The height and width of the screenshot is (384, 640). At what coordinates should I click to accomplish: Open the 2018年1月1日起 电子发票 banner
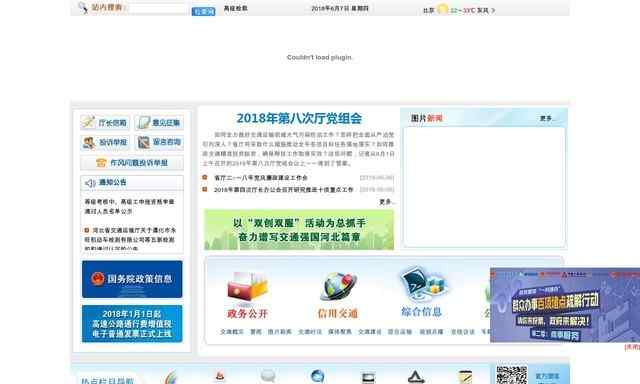tap(132, 324)
